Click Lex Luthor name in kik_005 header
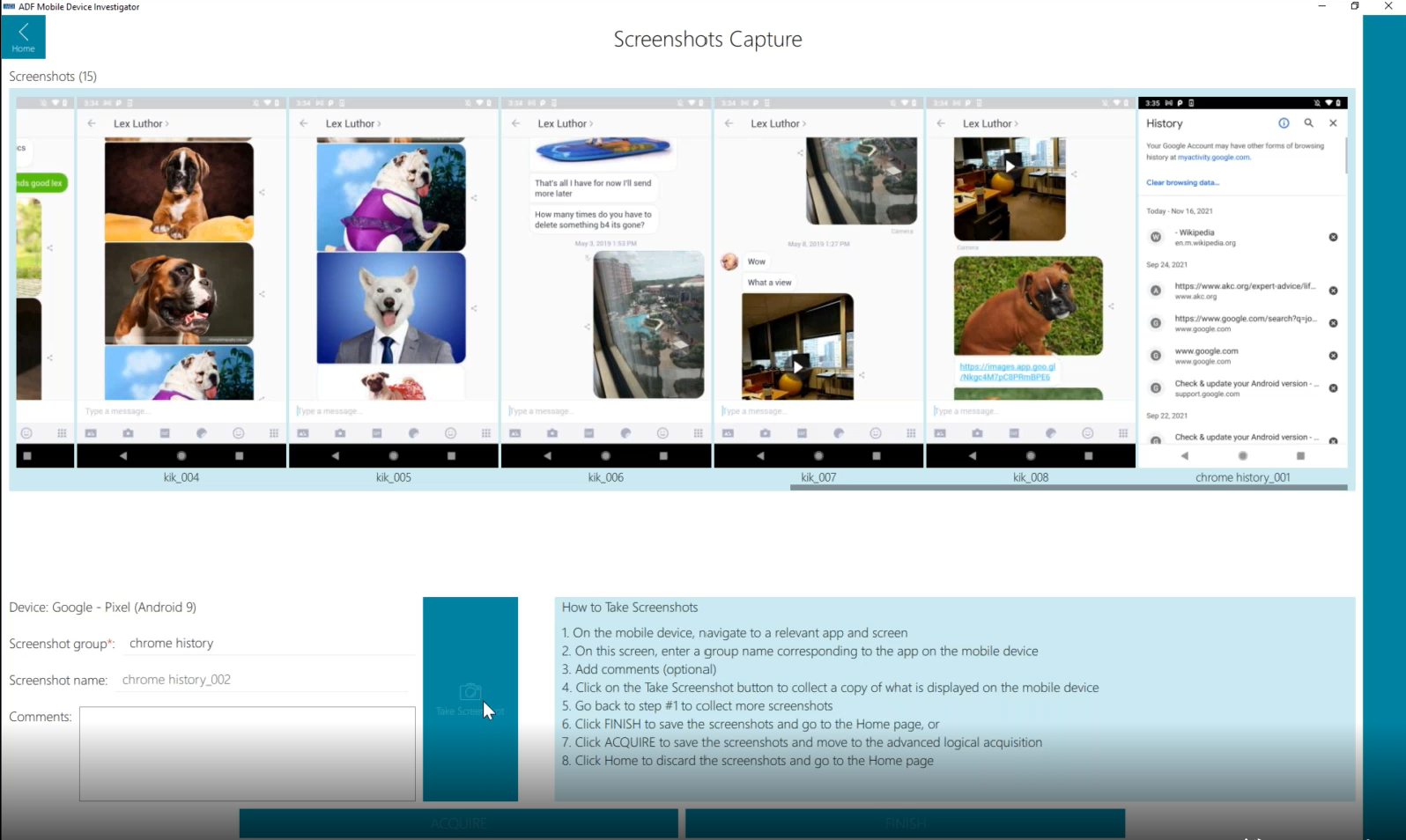Screen dimensions: 1406x840 [x=351, y=123]
